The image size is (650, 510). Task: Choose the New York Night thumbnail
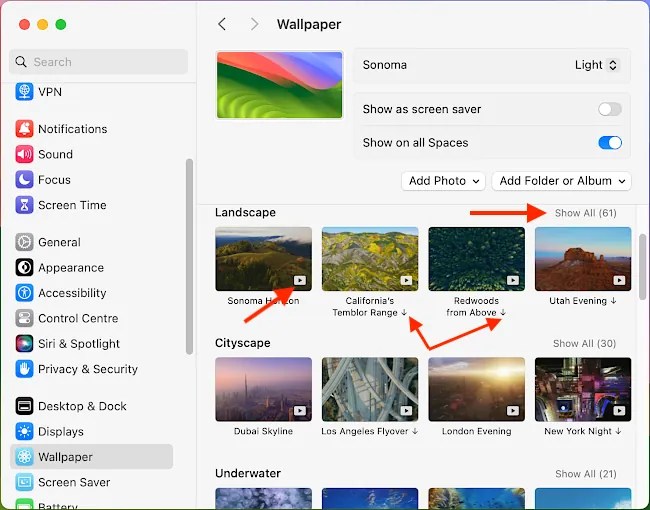583,389
